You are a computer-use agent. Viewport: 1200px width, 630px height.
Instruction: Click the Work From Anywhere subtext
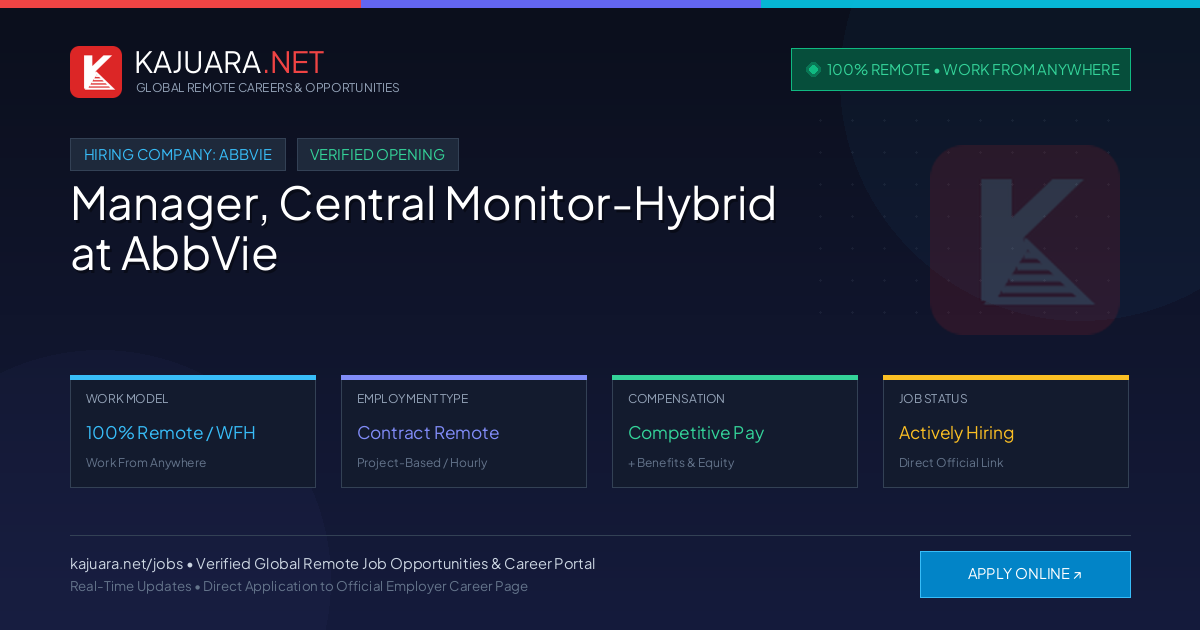coord(146,463)
